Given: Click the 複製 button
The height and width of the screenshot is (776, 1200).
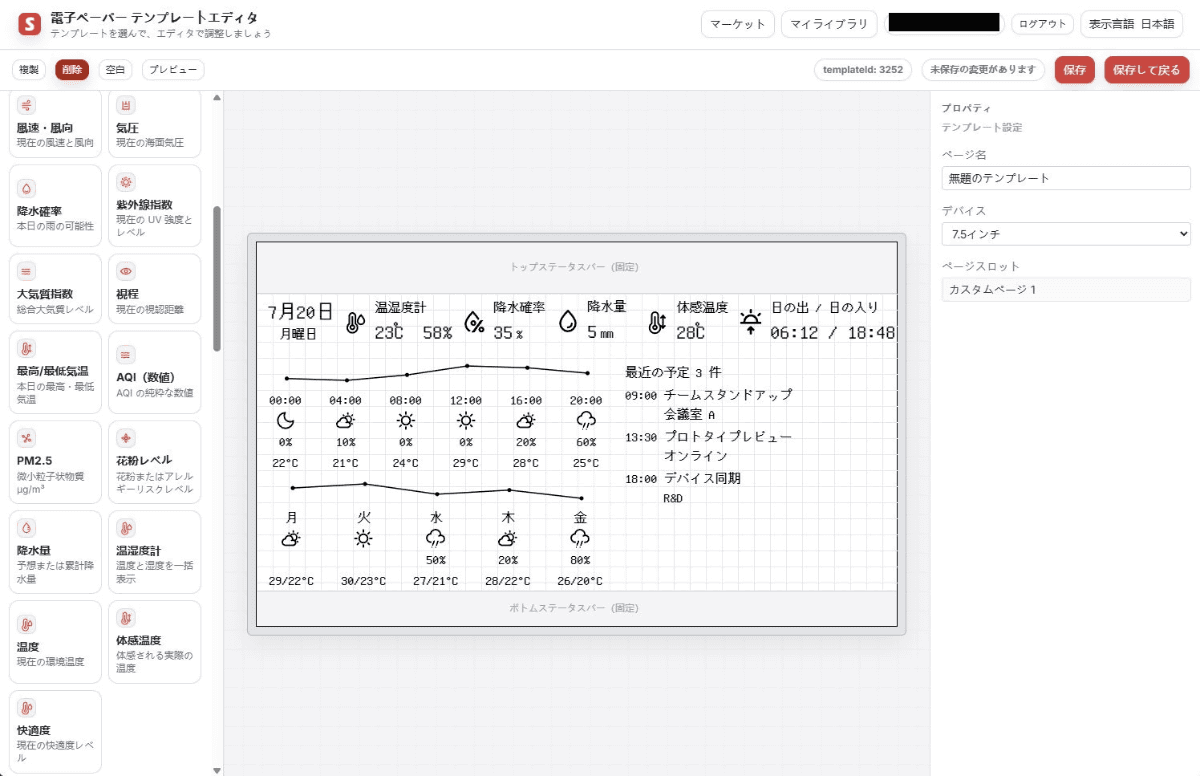Looking at the screenshot, I should pos(29,70).
